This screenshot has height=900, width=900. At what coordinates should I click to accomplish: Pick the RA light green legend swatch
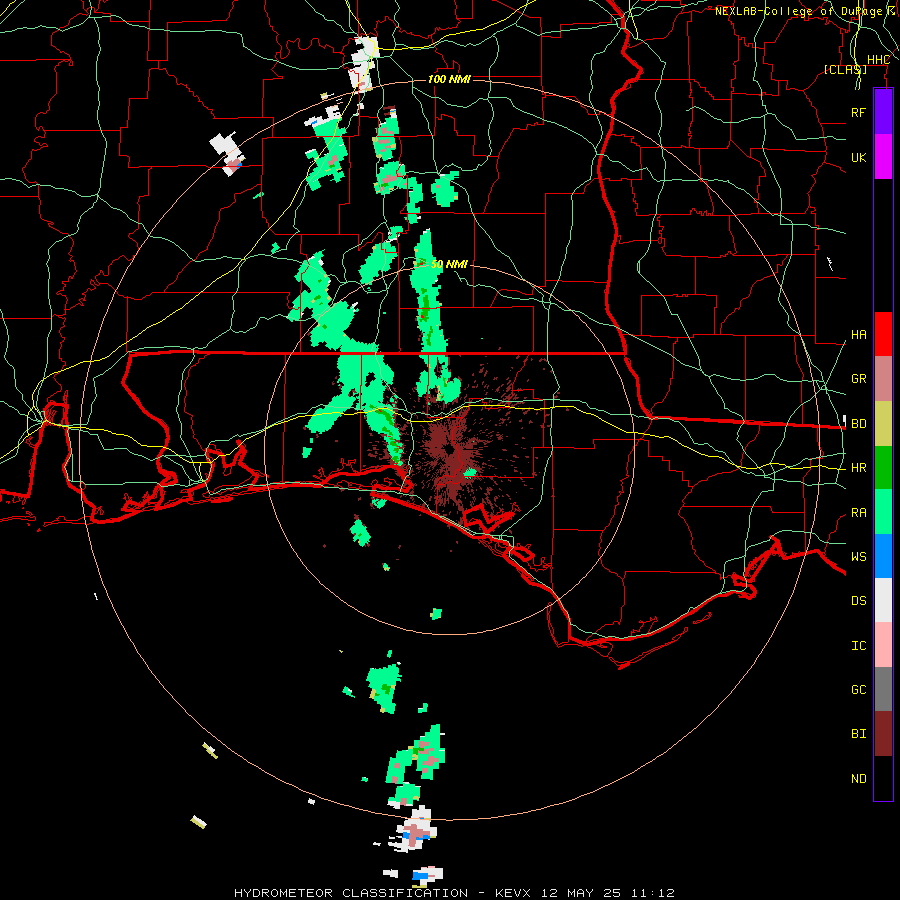click(883, 512)
